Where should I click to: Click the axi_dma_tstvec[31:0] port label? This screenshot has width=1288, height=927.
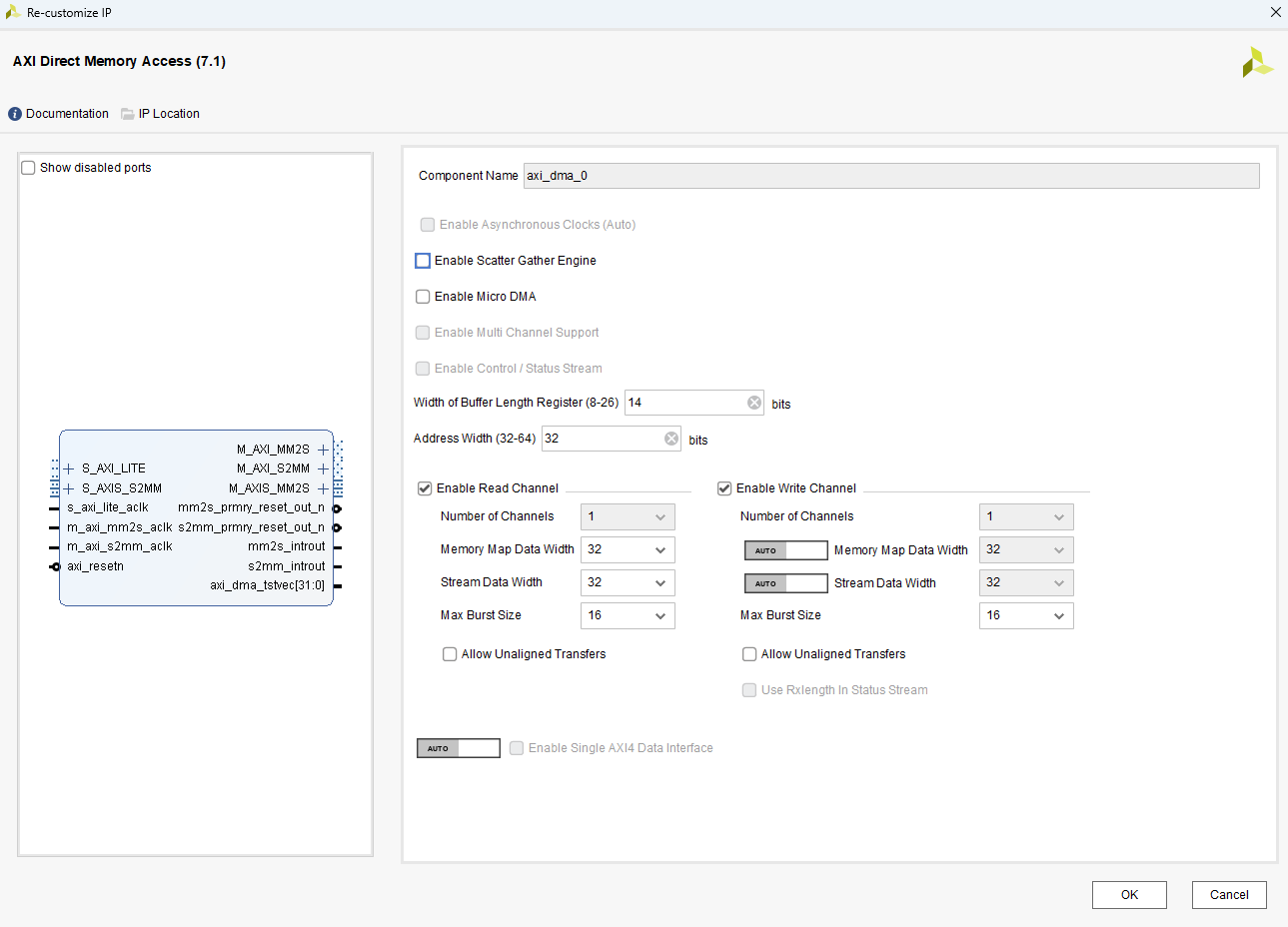pos(268,585)
